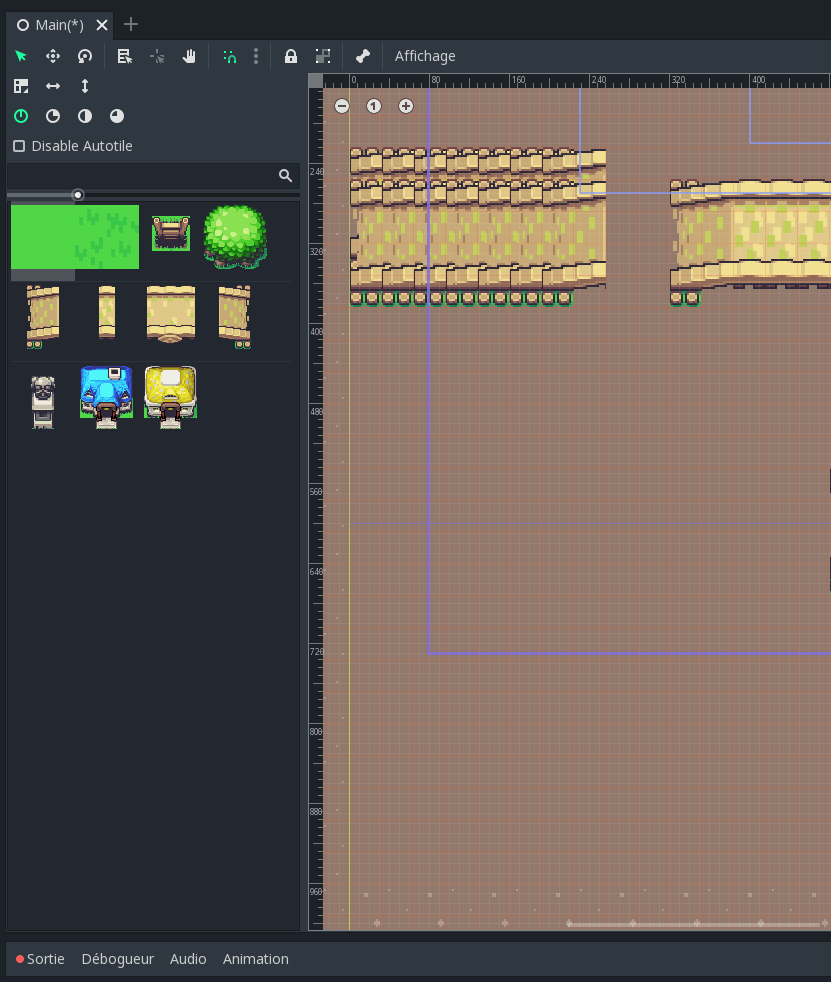The height and width of the screenshot is (982, 831).
Task: Open a new scene tab
Action: coord(130,24)
